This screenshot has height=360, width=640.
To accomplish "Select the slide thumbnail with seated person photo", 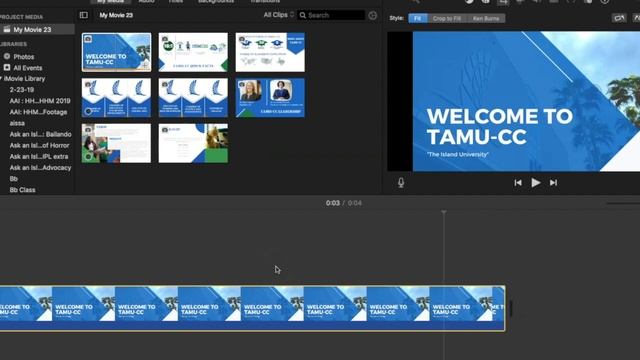I will 116,144.
